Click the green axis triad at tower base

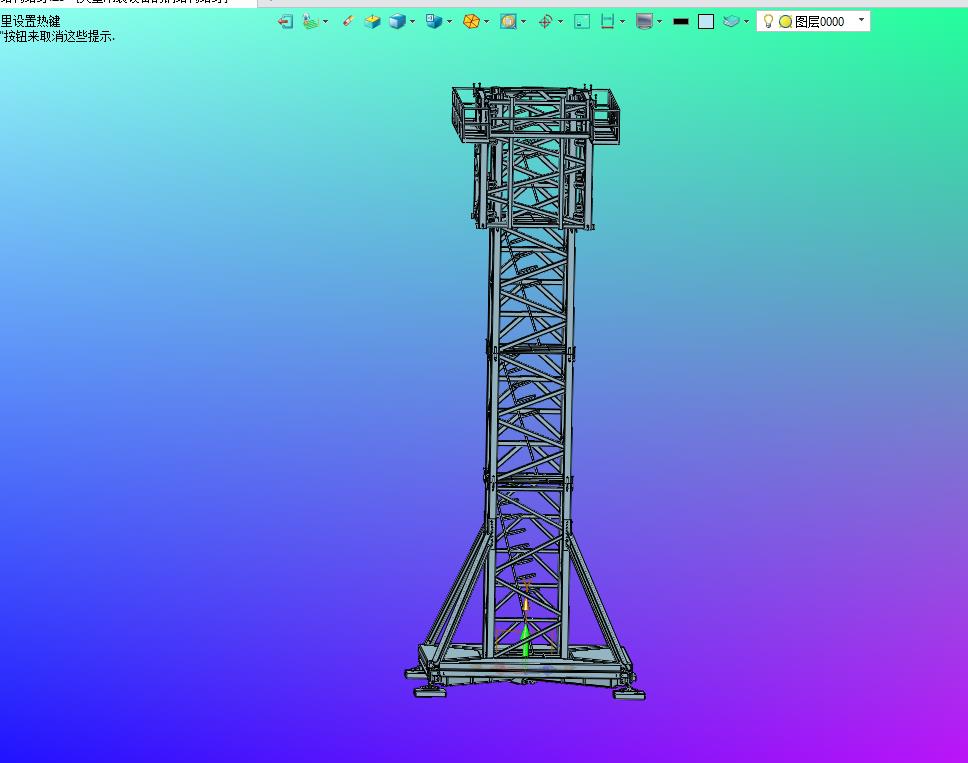(525, 637)
